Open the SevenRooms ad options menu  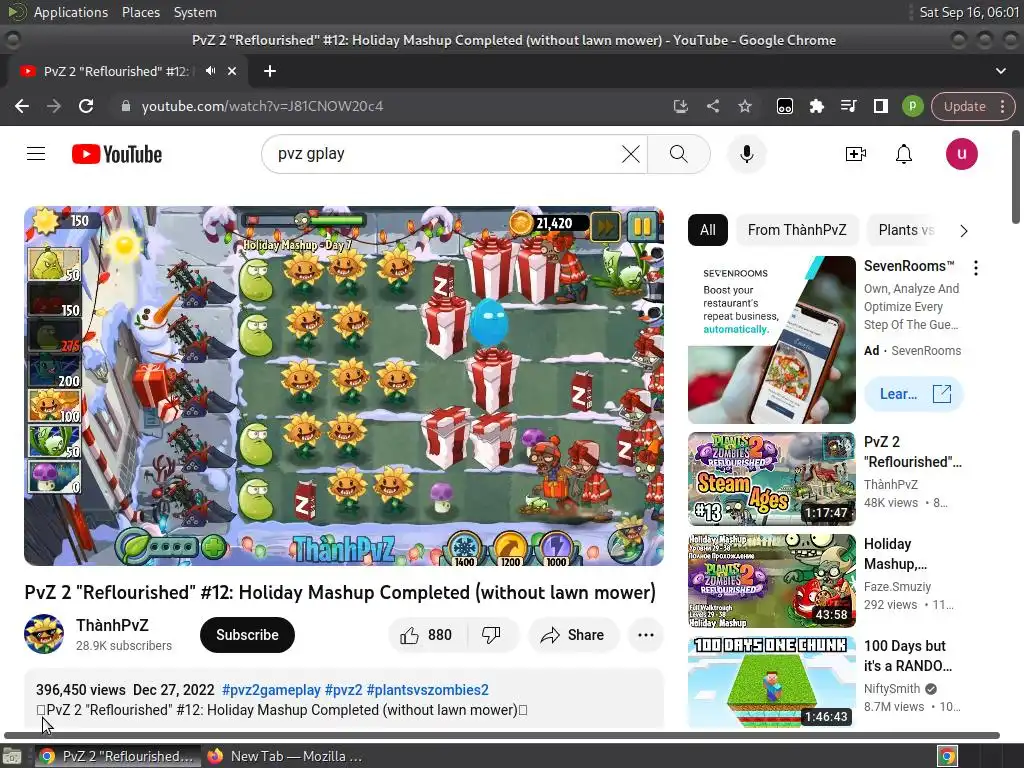point(976,268)
